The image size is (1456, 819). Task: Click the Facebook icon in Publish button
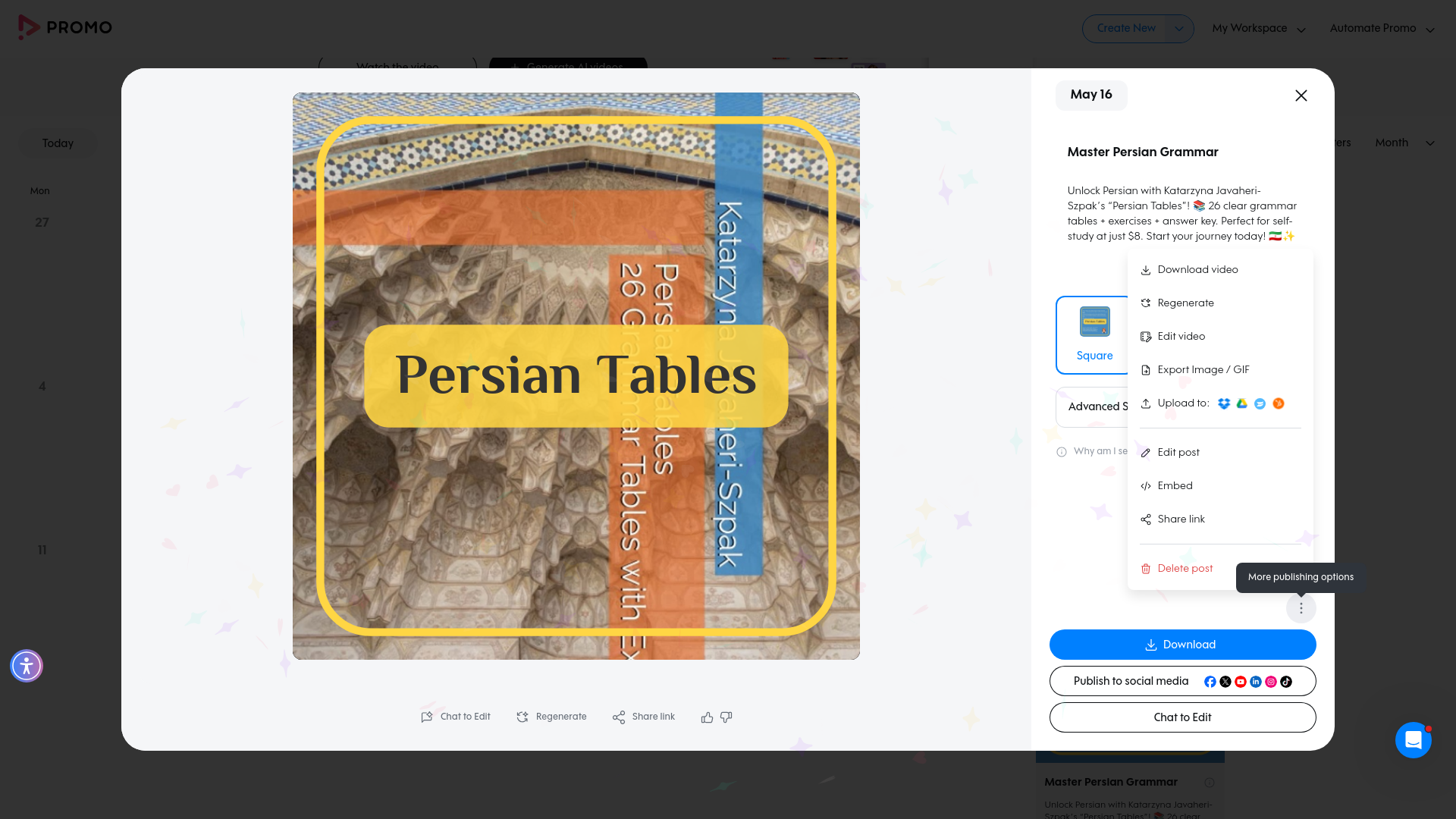[1210, 682]
